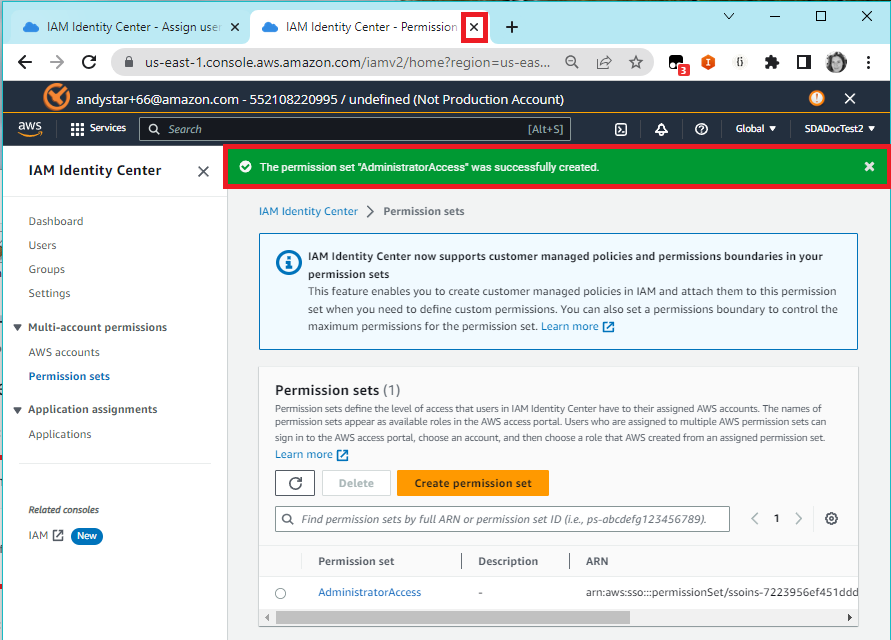Viewport: 891px width, 640px height.
Task: Open the zoom magnifier in the address bar
Action: tap(572, 62)
